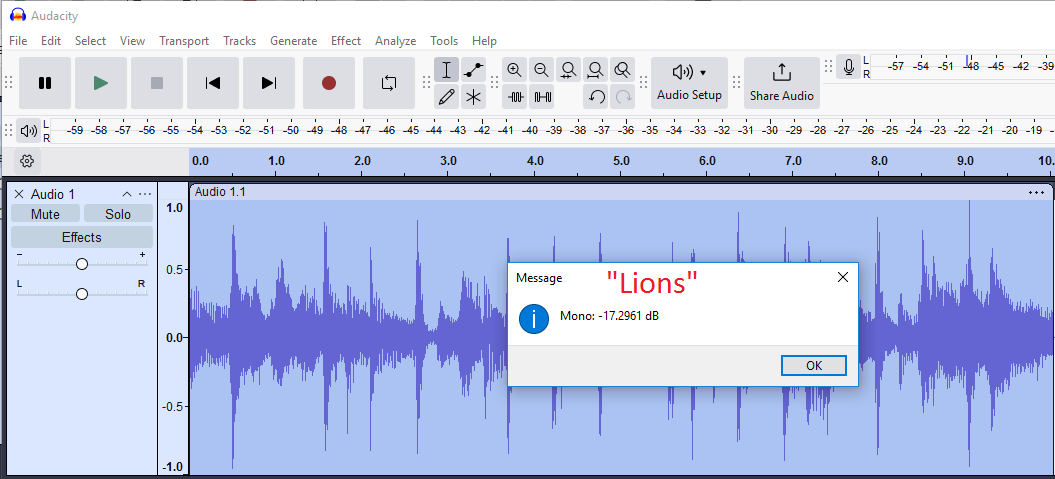This screenshot has height=479, width=1055.
Task: Select the Draw (pencil) tool
Action: (446, 97)
